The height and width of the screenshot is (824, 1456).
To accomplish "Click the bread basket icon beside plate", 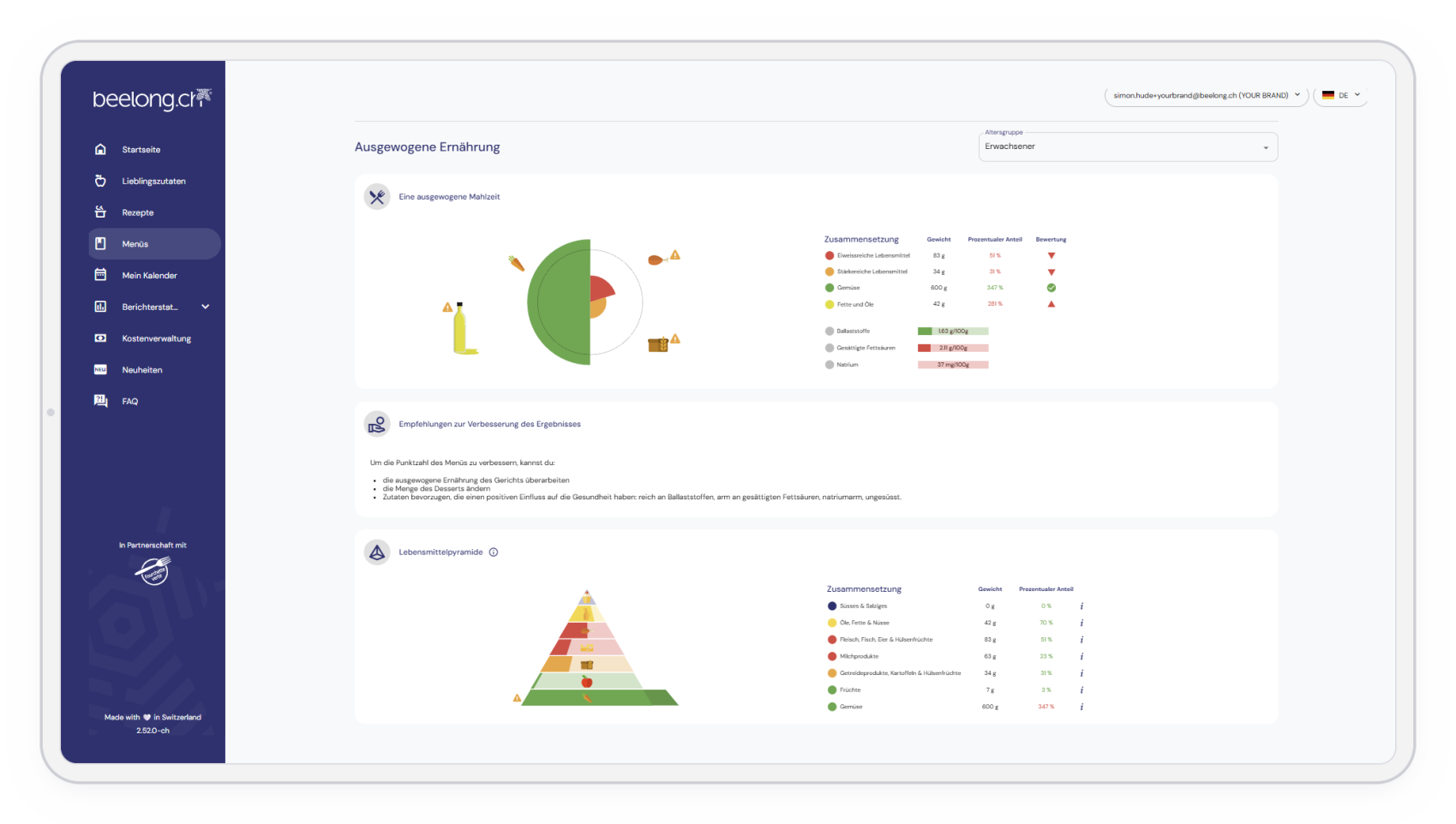I will pyautogui.click(x=657, y=344).
